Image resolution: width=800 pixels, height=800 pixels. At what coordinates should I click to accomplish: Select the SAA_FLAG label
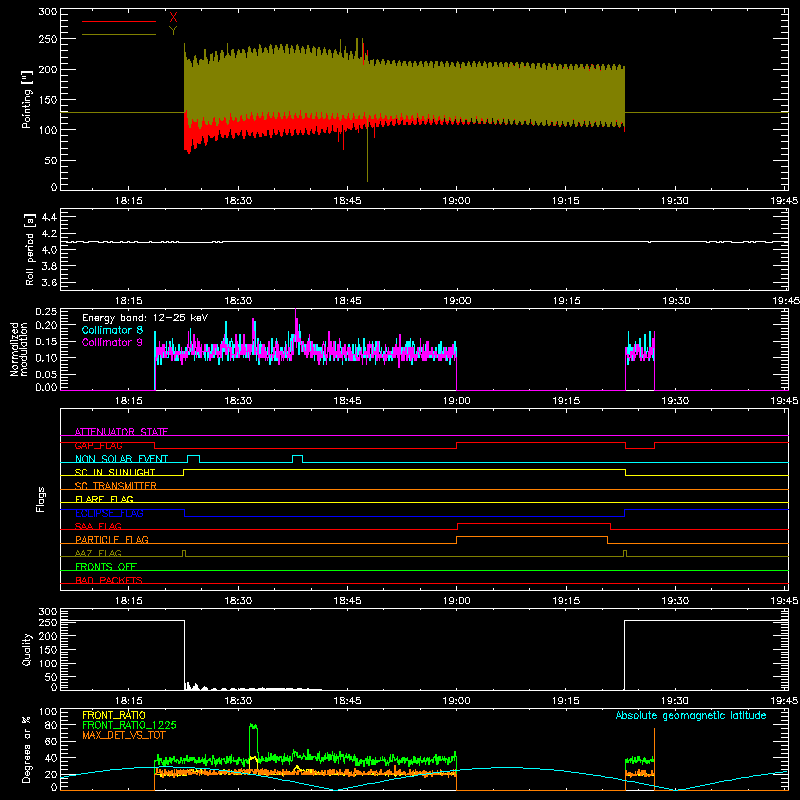click(x=98, y=526)
